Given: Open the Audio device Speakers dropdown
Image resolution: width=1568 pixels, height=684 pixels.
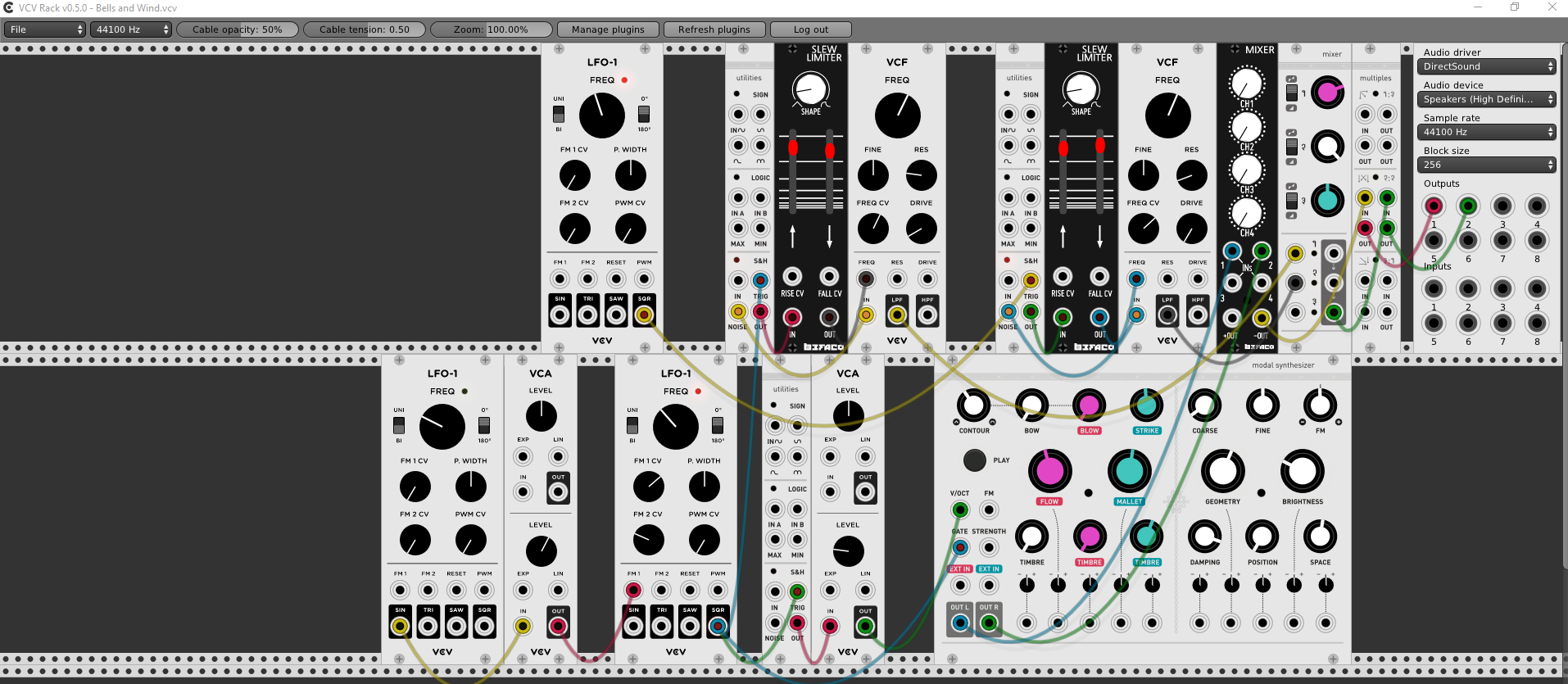Looking at the screenshot, I should 1487,99.
